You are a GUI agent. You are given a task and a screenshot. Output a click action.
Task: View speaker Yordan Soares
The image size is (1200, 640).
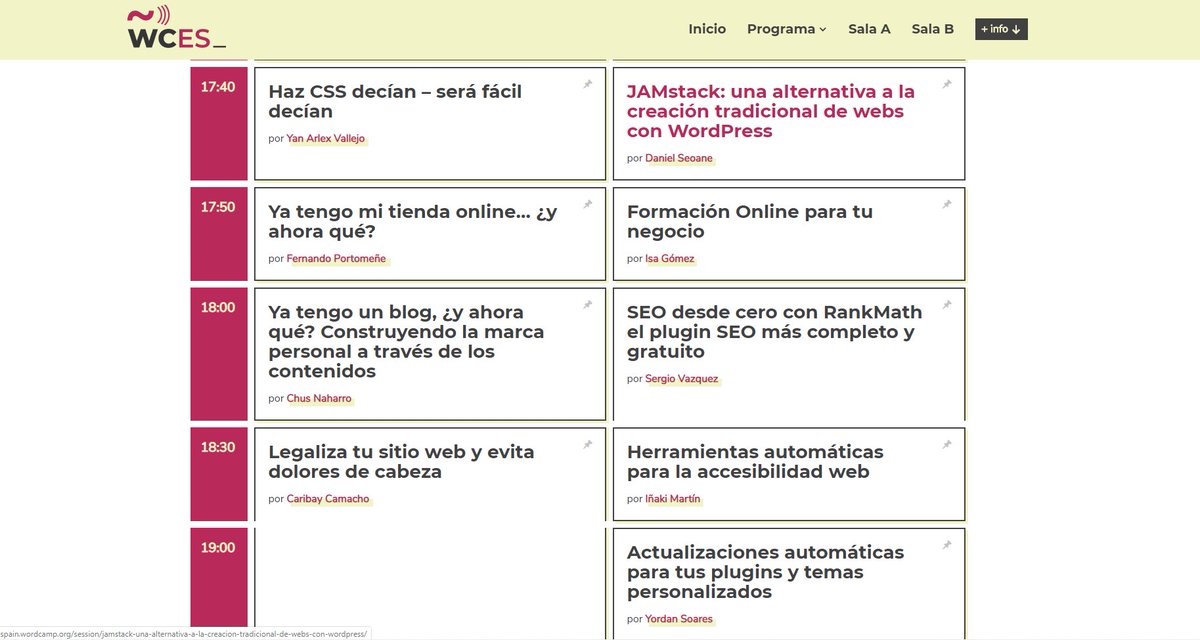coord(679,619)
